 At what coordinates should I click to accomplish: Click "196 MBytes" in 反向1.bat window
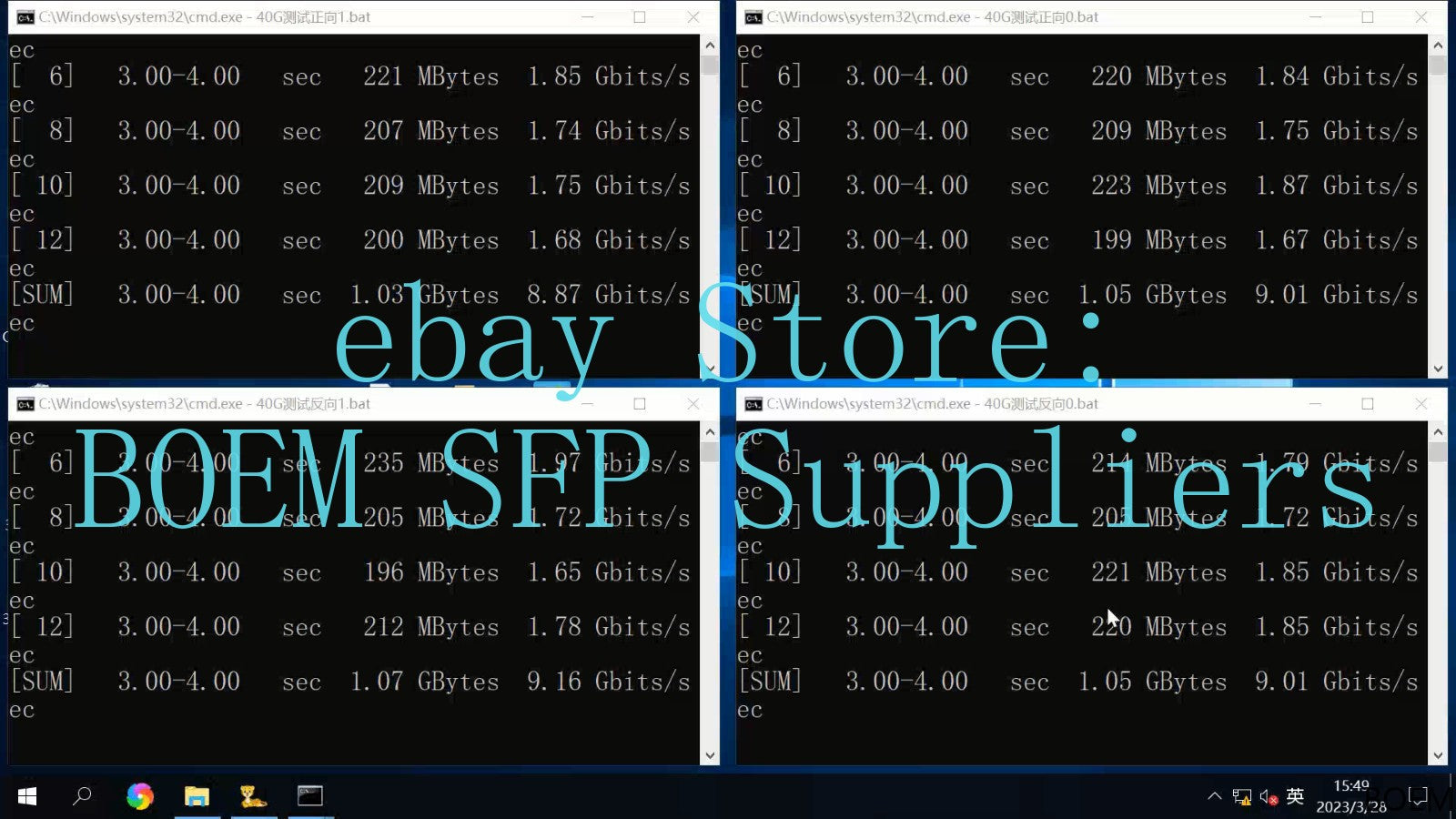pyautogui.click(x=430, y=572)
